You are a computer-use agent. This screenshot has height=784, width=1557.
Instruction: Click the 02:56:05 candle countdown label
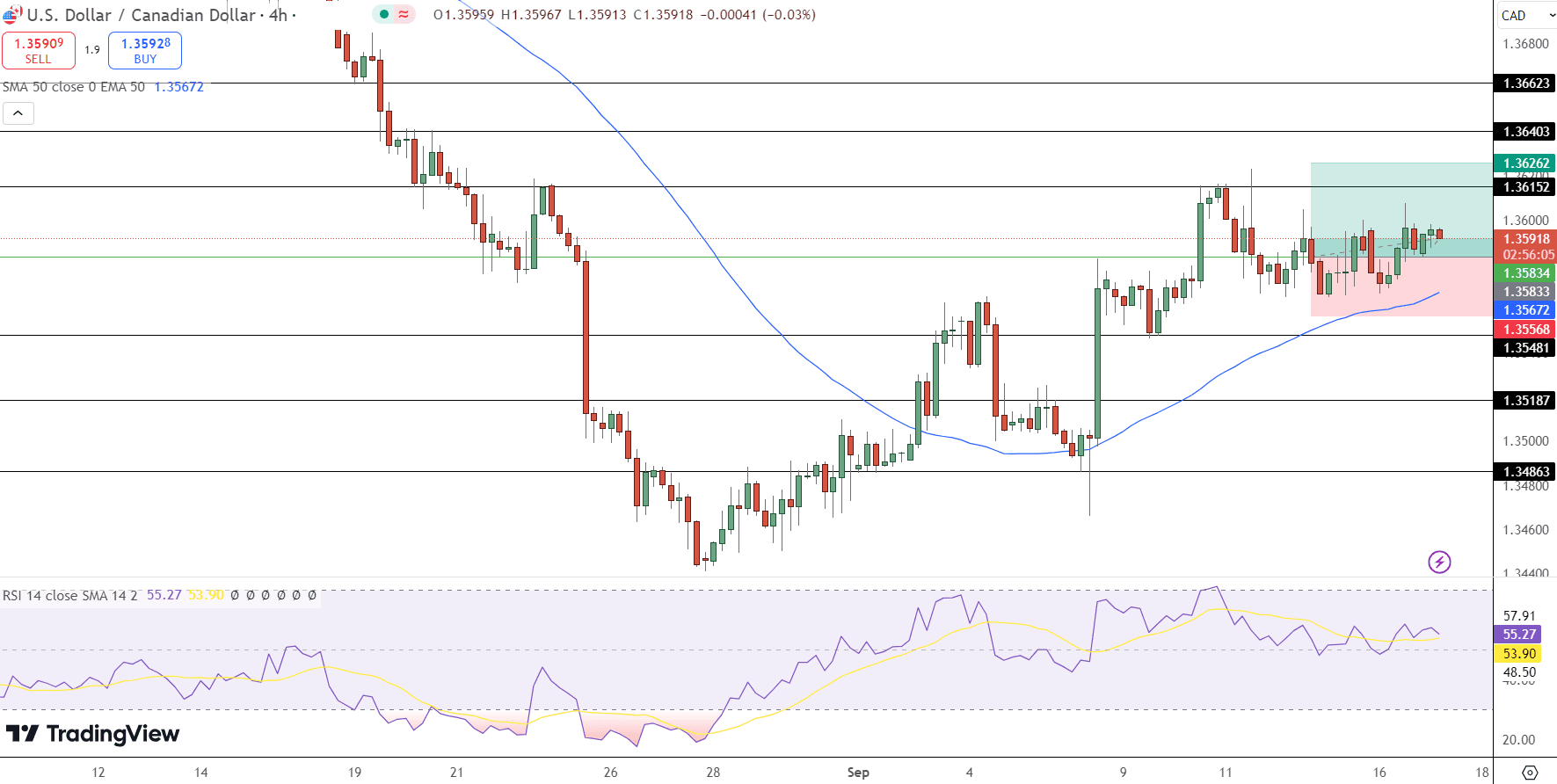click(1528, 255)
